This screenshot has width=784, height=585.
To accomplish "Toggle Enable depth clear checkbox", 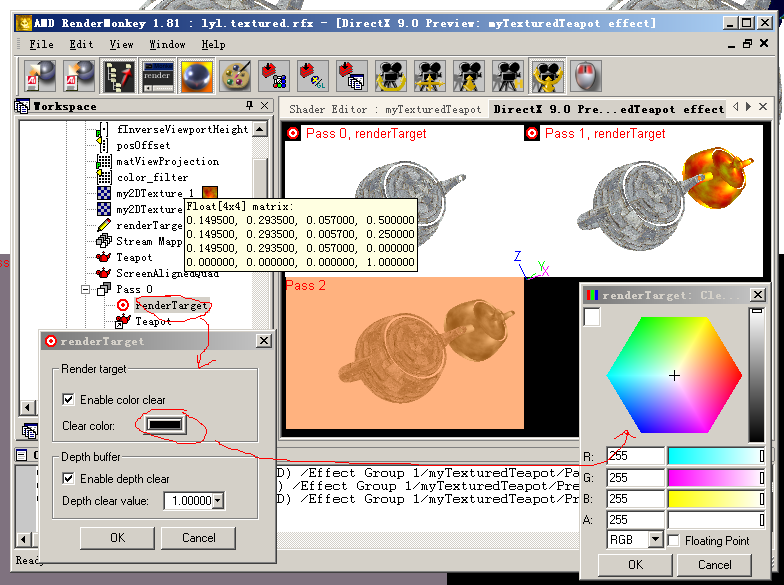I will tap(68, 478).
